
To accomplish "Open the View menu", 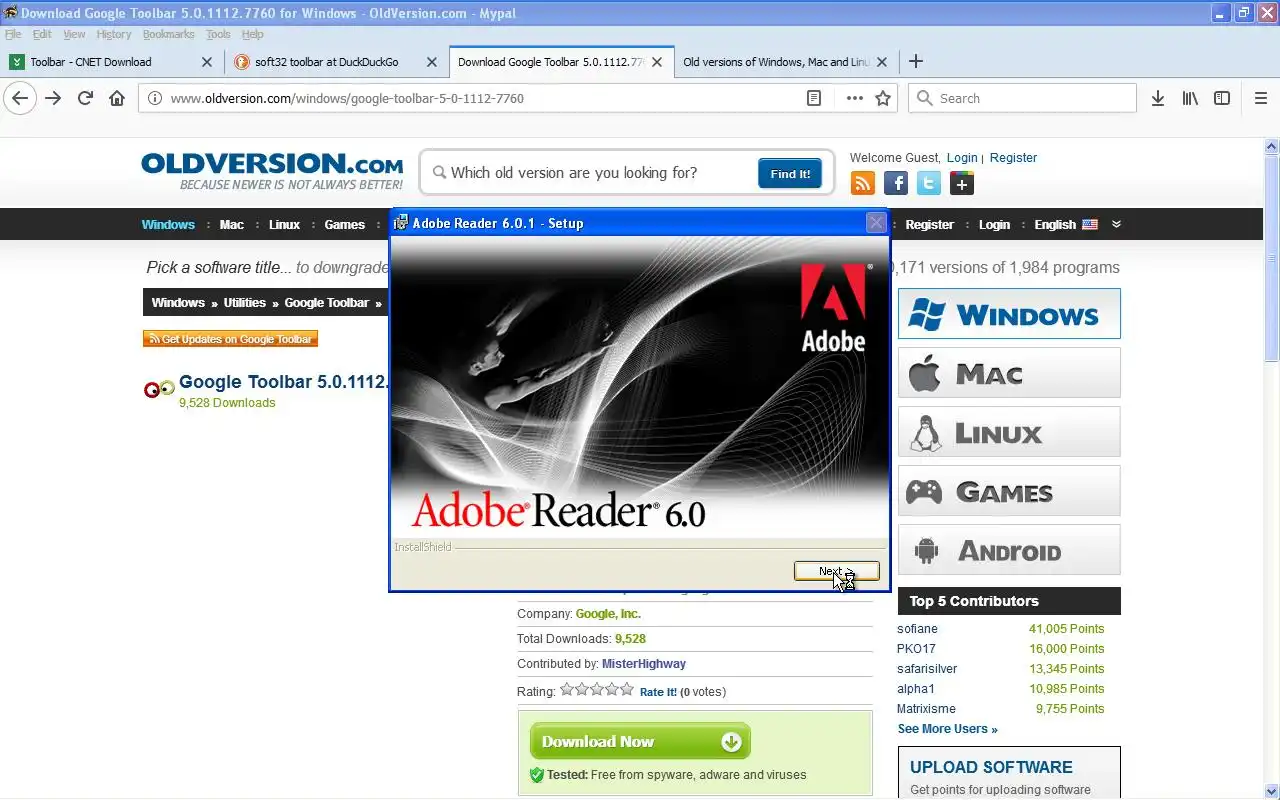I will point(74,34).
